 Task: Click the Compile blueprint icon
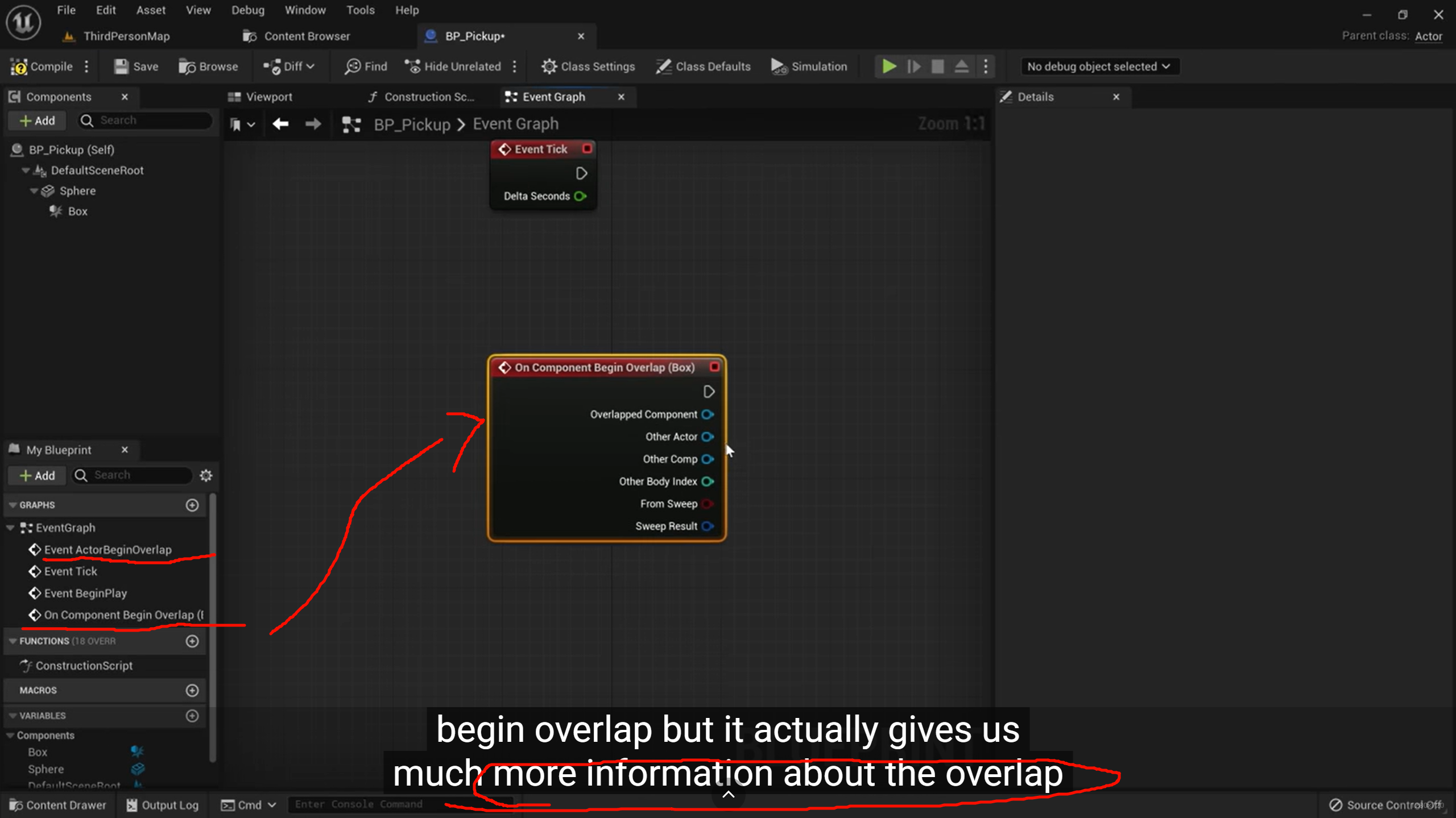click(x=19, y=67)
